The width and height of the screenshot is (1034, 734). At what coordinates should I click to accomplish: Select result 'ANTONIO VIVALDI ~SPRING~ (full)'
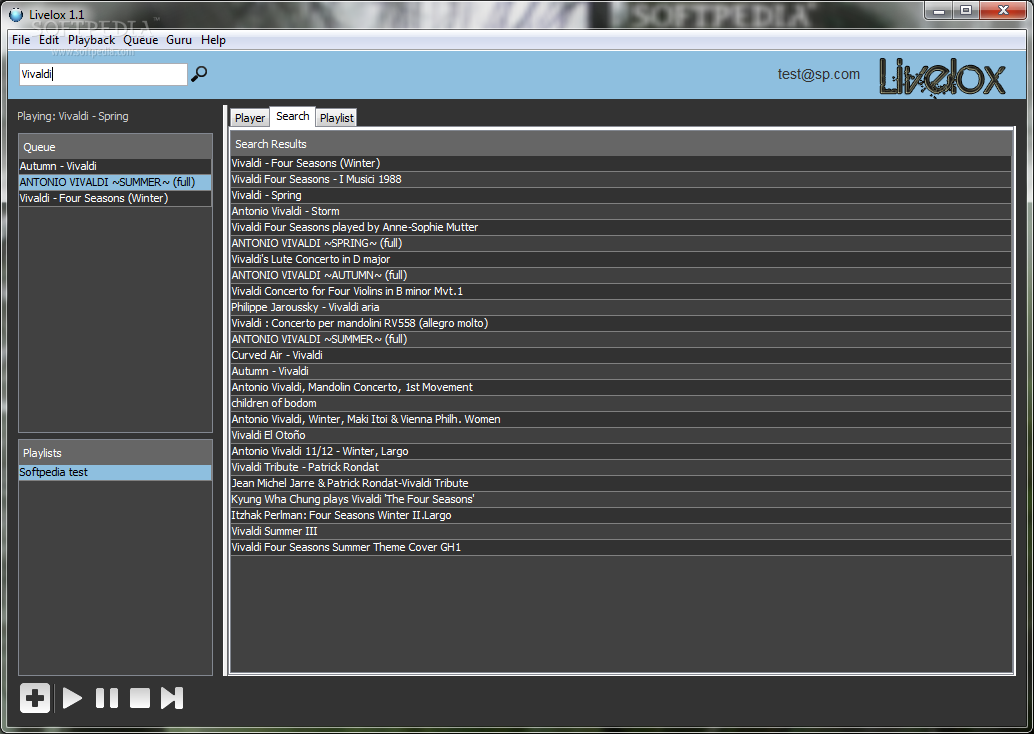(x=621, y=243)
